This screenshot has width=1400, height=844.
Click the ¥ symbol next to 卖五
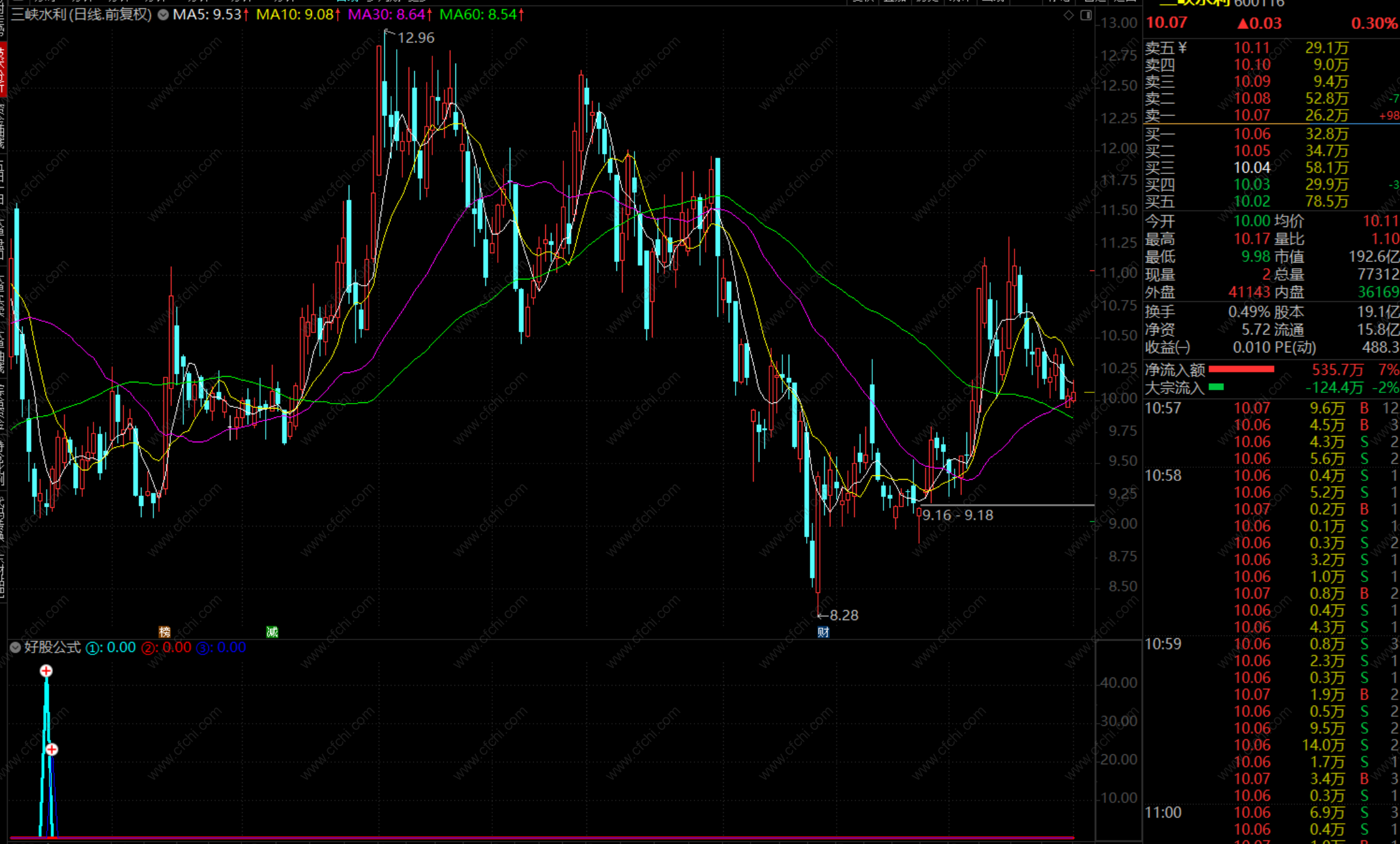(x=1183, y=48)
